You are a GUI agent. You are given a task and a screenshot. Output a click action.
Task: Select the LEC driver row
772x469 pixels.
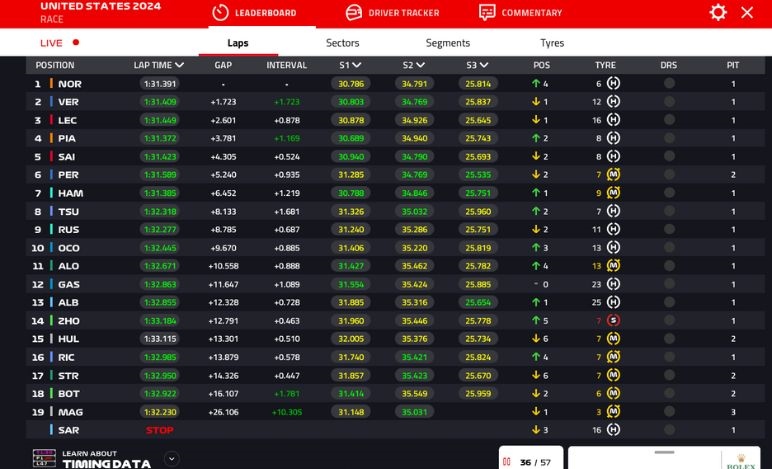click(68, 120)
